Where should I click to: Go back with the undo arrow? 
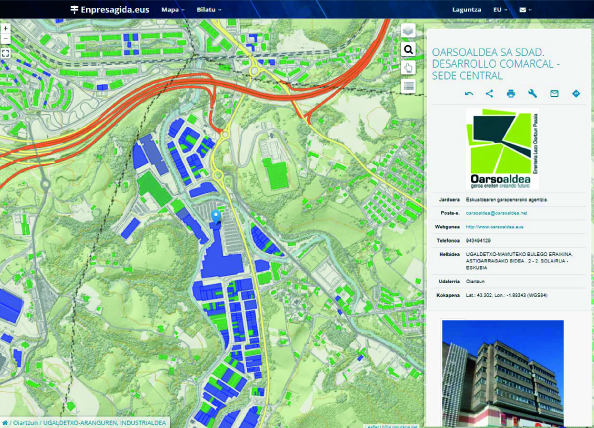[469, 94]
